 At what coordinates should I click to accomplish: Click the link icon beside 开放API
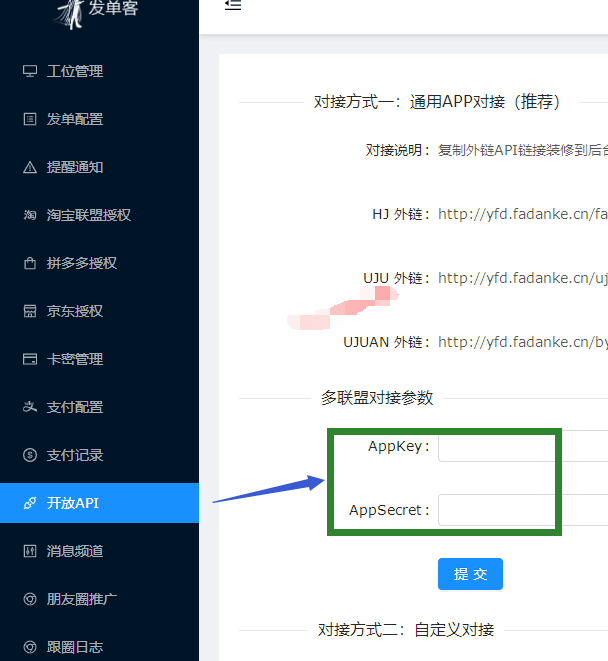30,503
